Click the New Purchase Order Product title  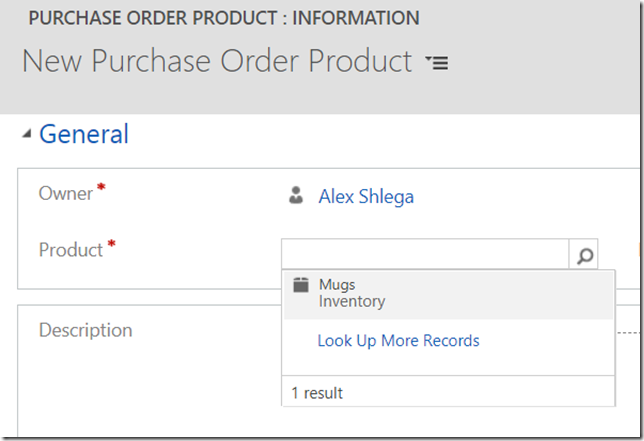(x=217, y=61)
